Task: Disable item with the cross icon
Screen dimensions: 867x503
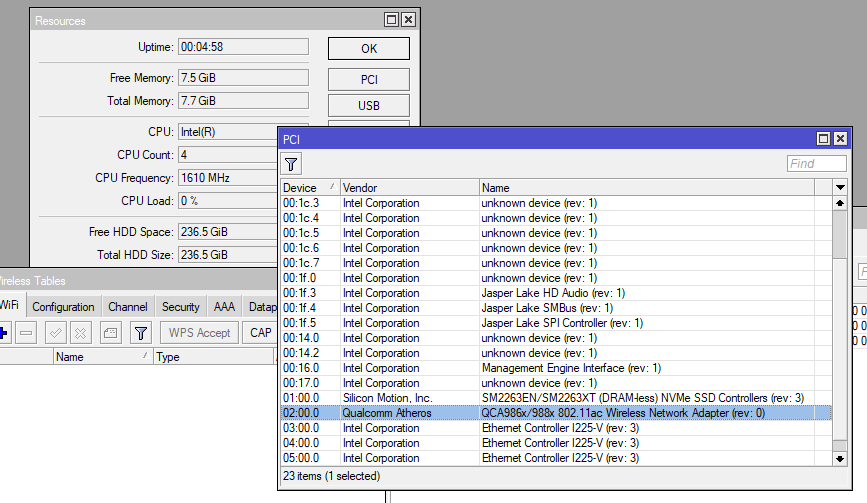Action: [x=81, y=333]
